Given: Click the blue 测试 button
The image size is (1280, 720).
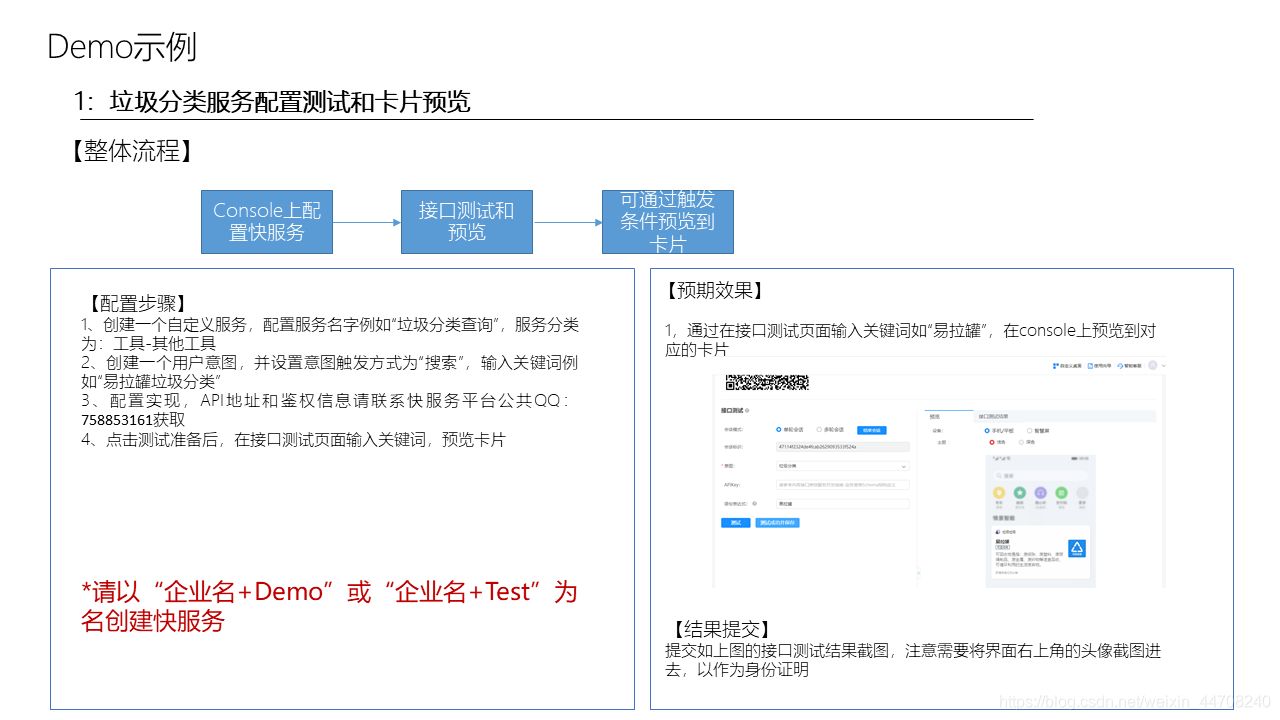Looking at the screenshot, I should pyautogui.click(x=736, y=522).
